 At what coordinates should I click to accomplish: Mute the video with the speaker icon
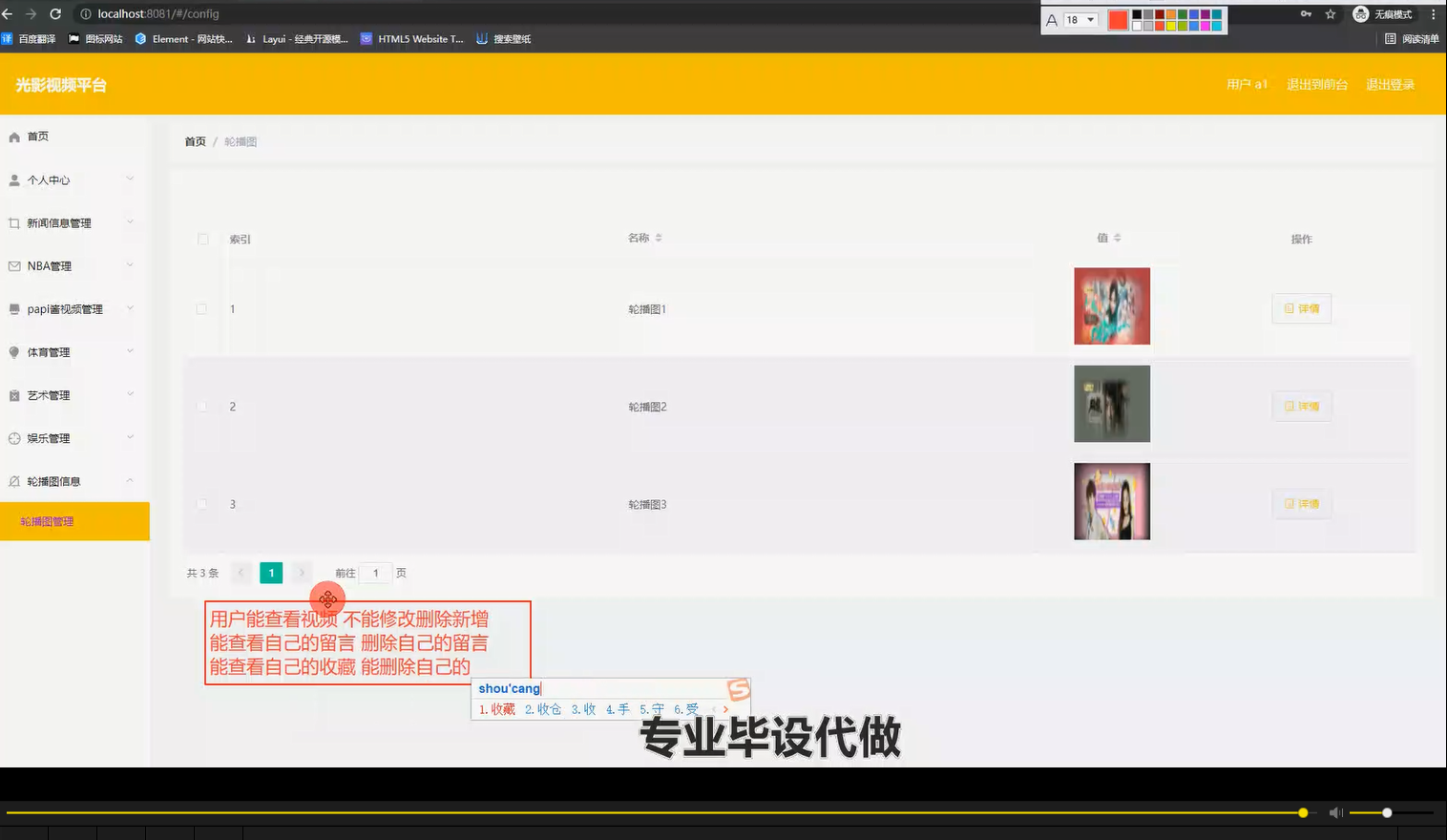pos(1335,811)
